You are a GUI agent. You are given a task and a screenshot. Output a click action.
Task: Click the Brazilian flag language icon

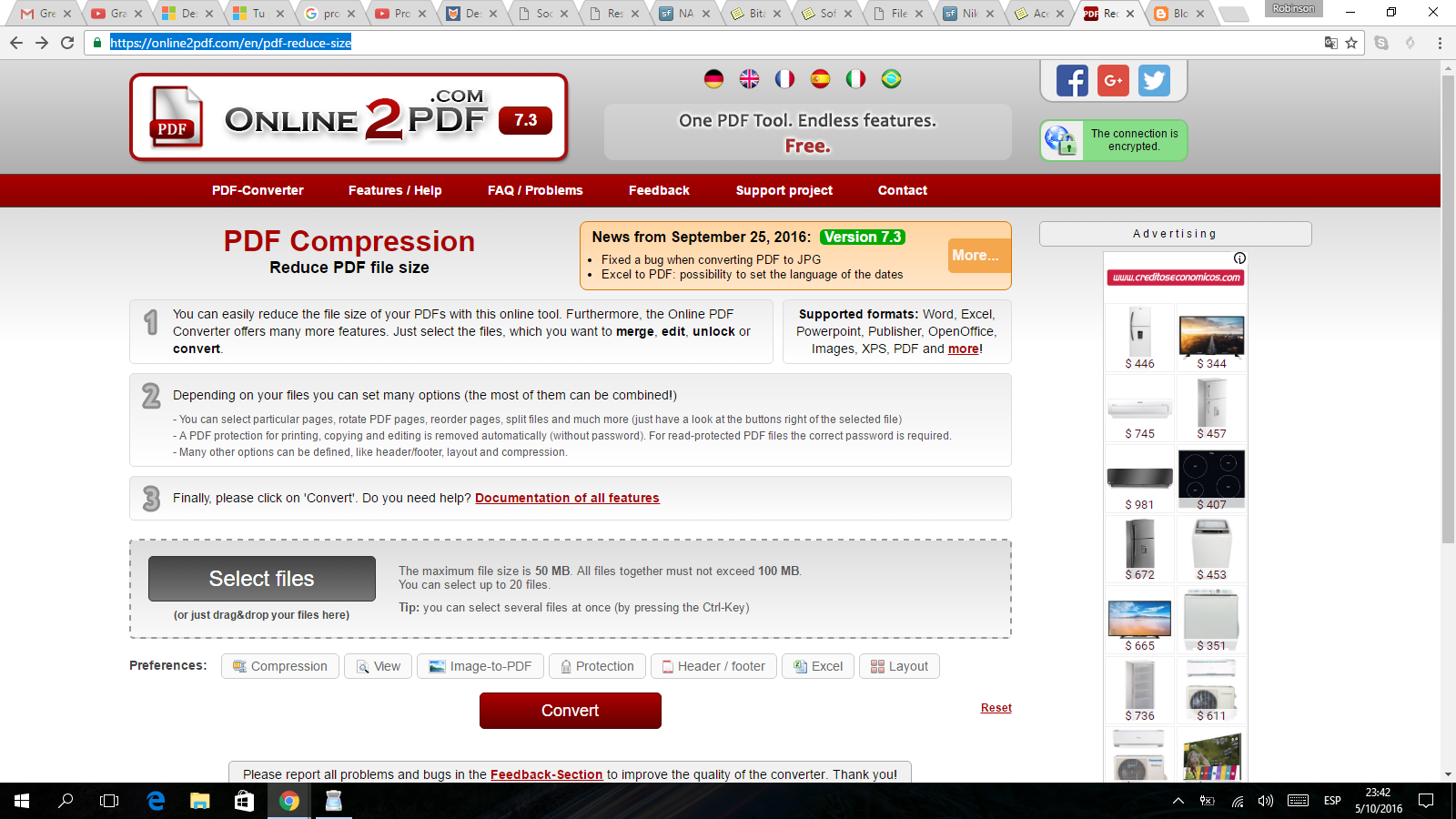click(x=891, y=79)
